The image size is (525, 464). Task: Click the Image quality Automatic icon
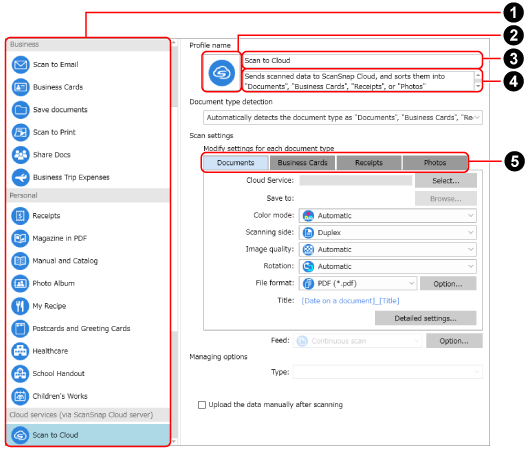(x=308, y=250)
